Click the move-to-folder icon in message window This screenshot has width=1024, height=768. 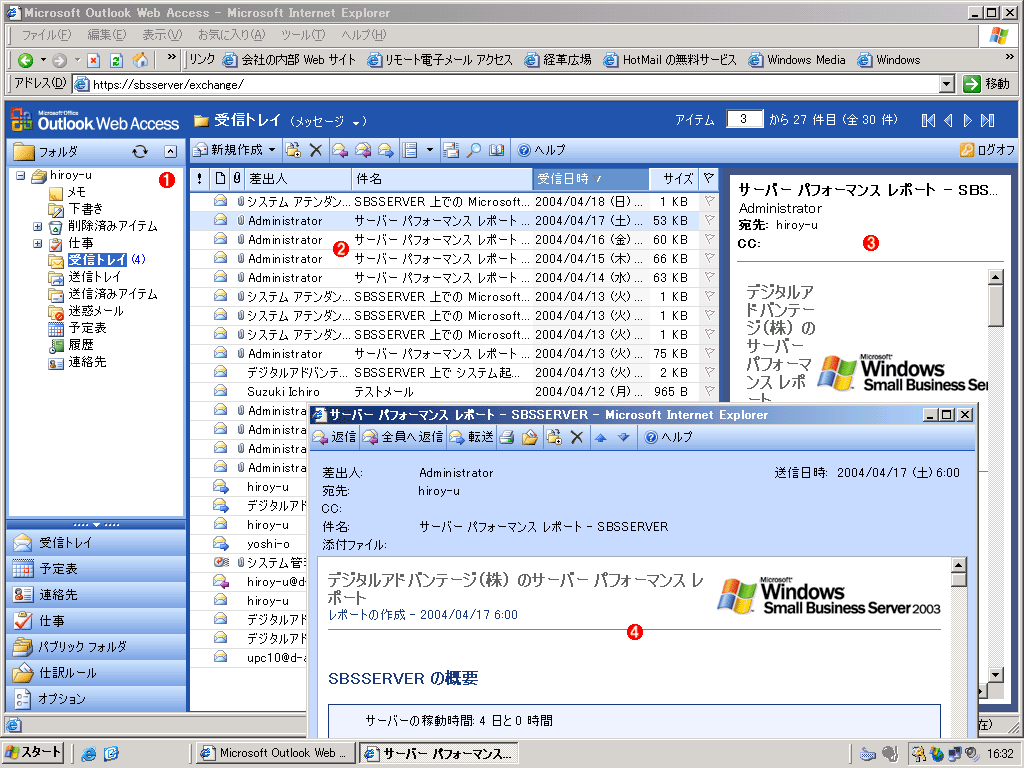click(530, 437)
